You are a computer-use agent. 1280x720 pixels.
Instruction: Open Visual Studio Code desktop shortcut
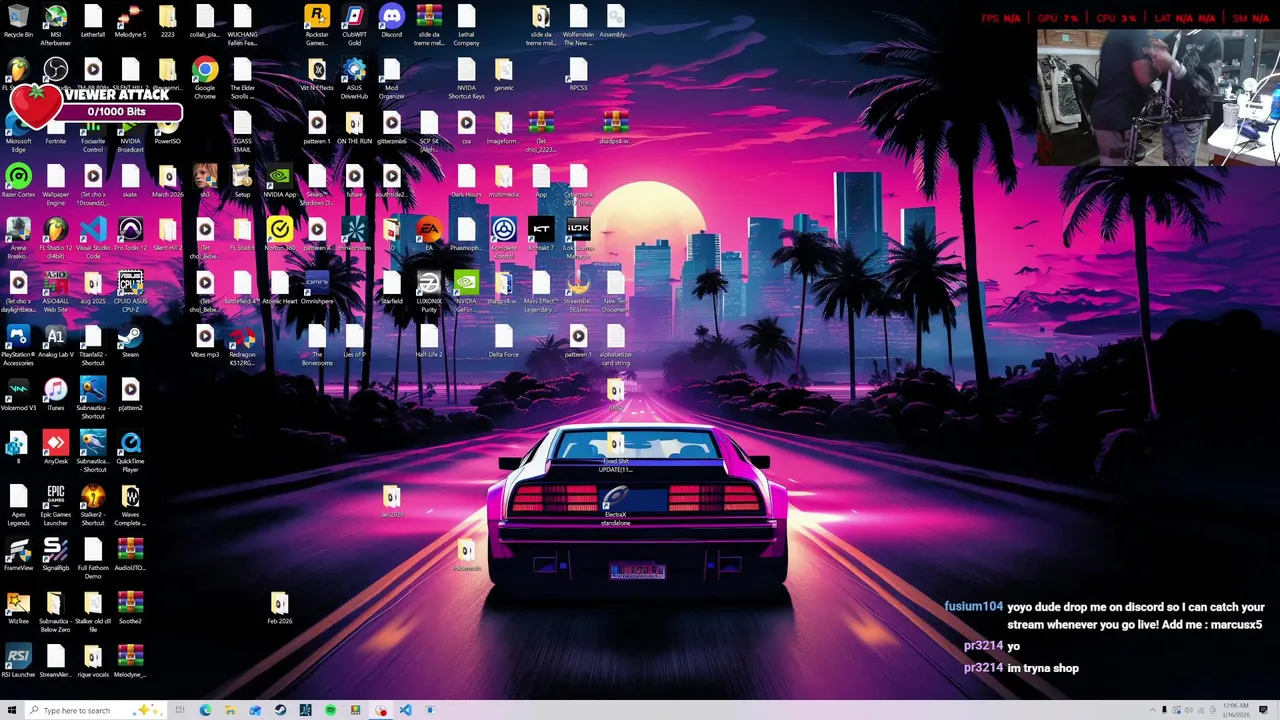[x=93, y=240]
